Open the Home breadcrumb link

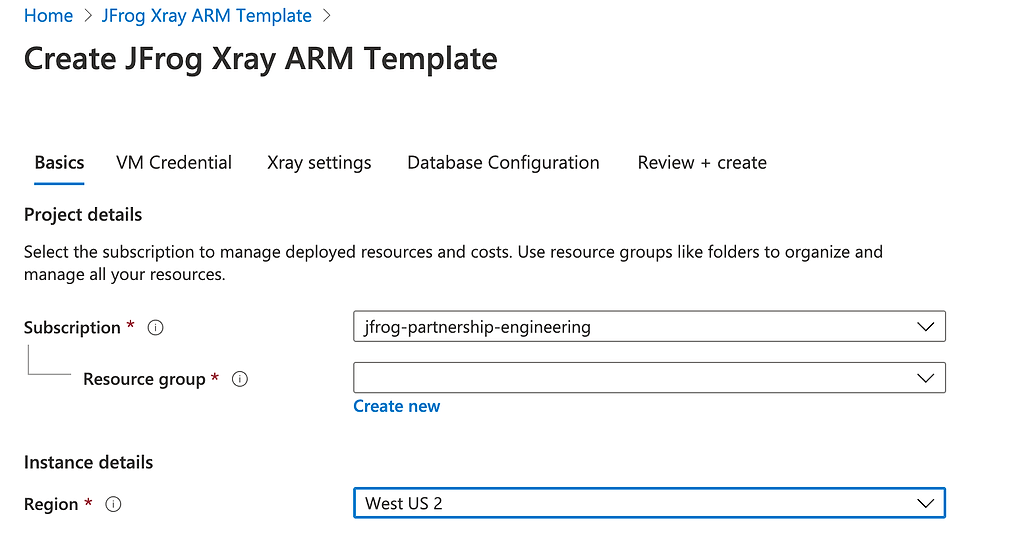pyautogui.click(x=48, y=16)
